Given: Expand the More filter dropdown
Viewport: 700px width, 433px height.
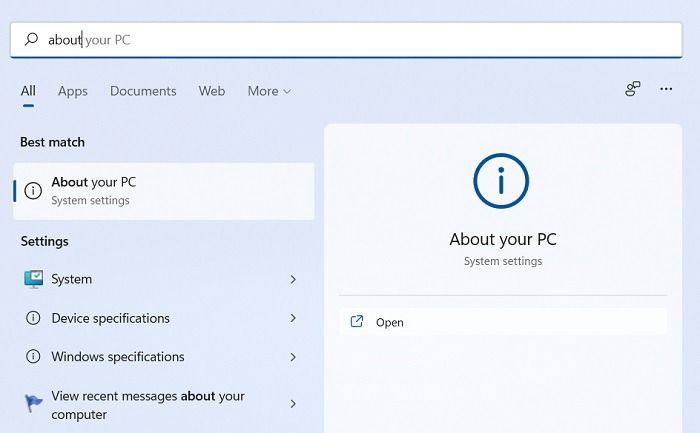Looking at the screenshot, I should 270,91.
